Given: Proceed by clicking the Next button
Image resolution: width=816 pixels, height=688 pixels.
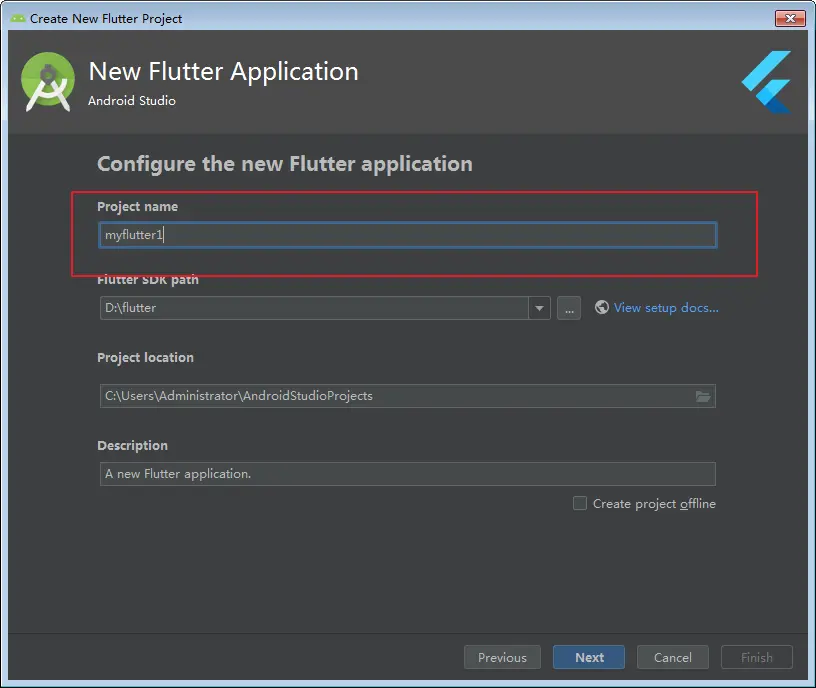Looking at the screenshot, I should click(x=588, y=657).
